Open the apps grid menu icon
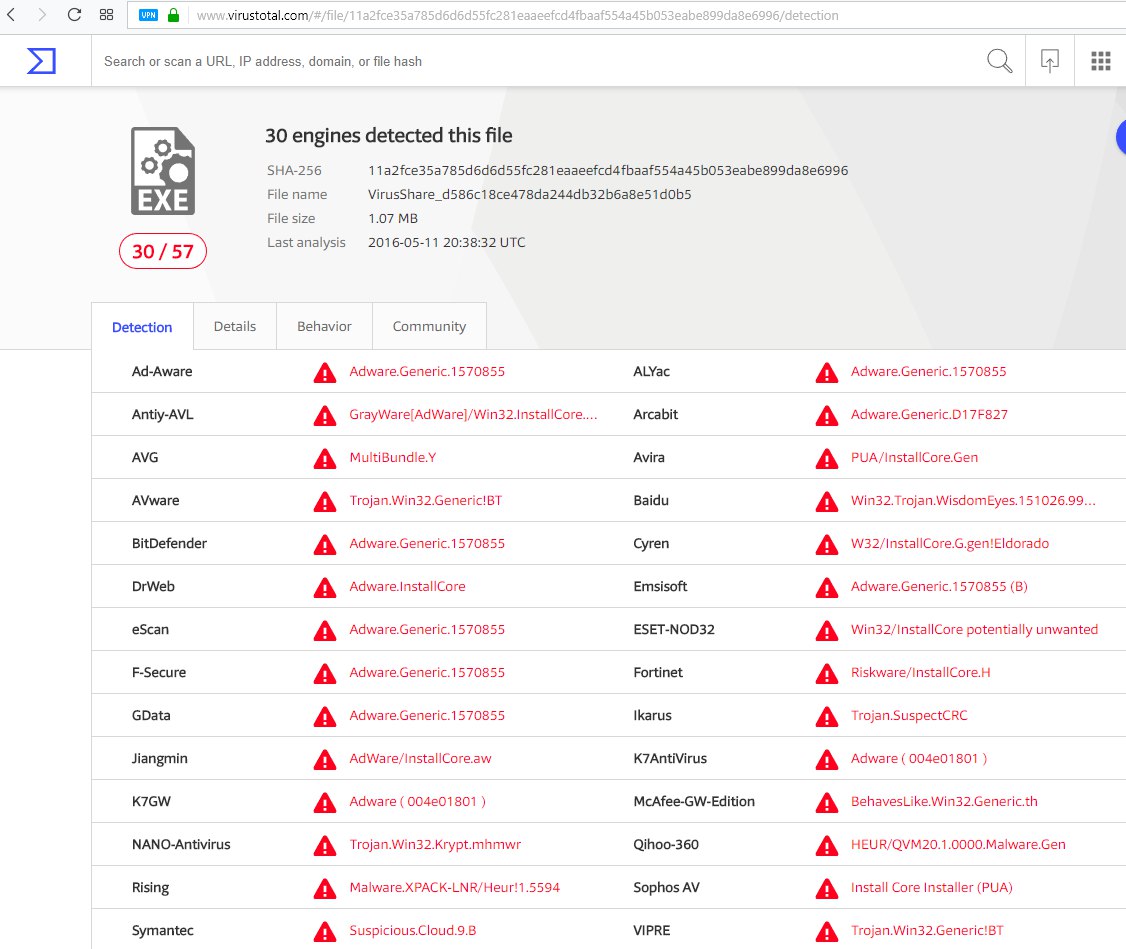 [x=1100, y=61]
